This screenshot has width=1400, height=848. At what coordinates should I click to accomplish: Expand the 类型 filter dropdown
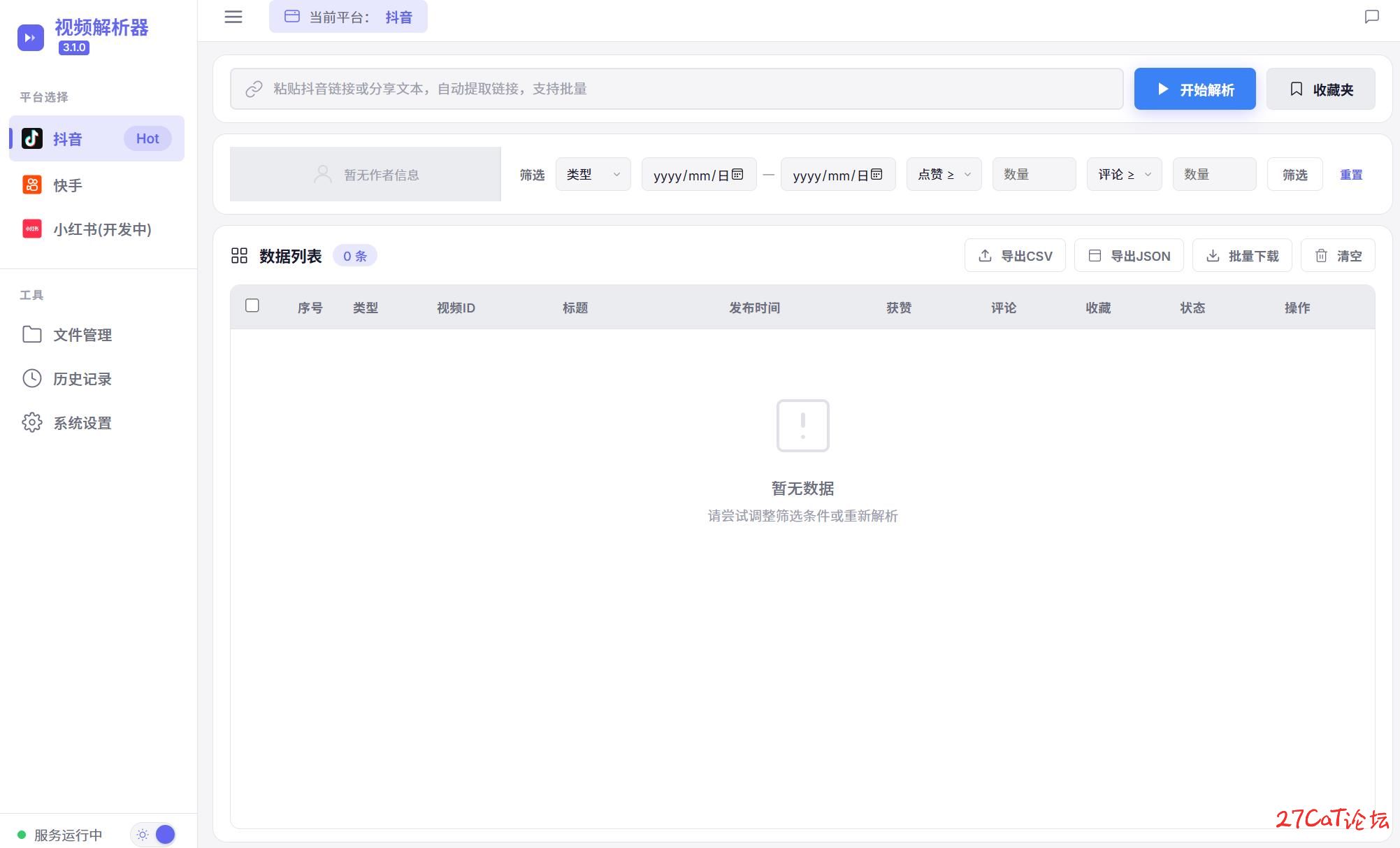coord(593,174)
